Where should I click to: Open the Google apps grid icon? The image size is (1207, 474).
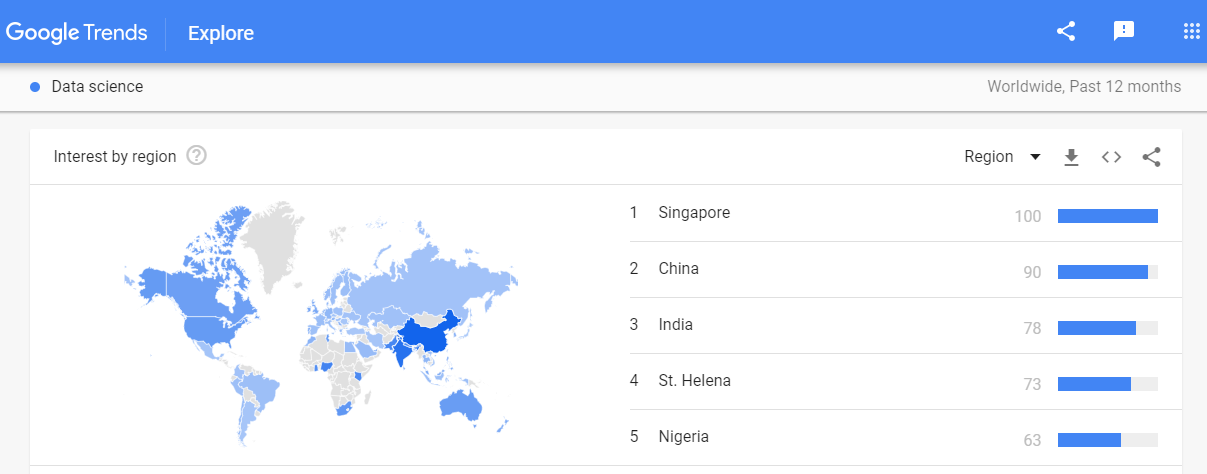click(1191, 31)
